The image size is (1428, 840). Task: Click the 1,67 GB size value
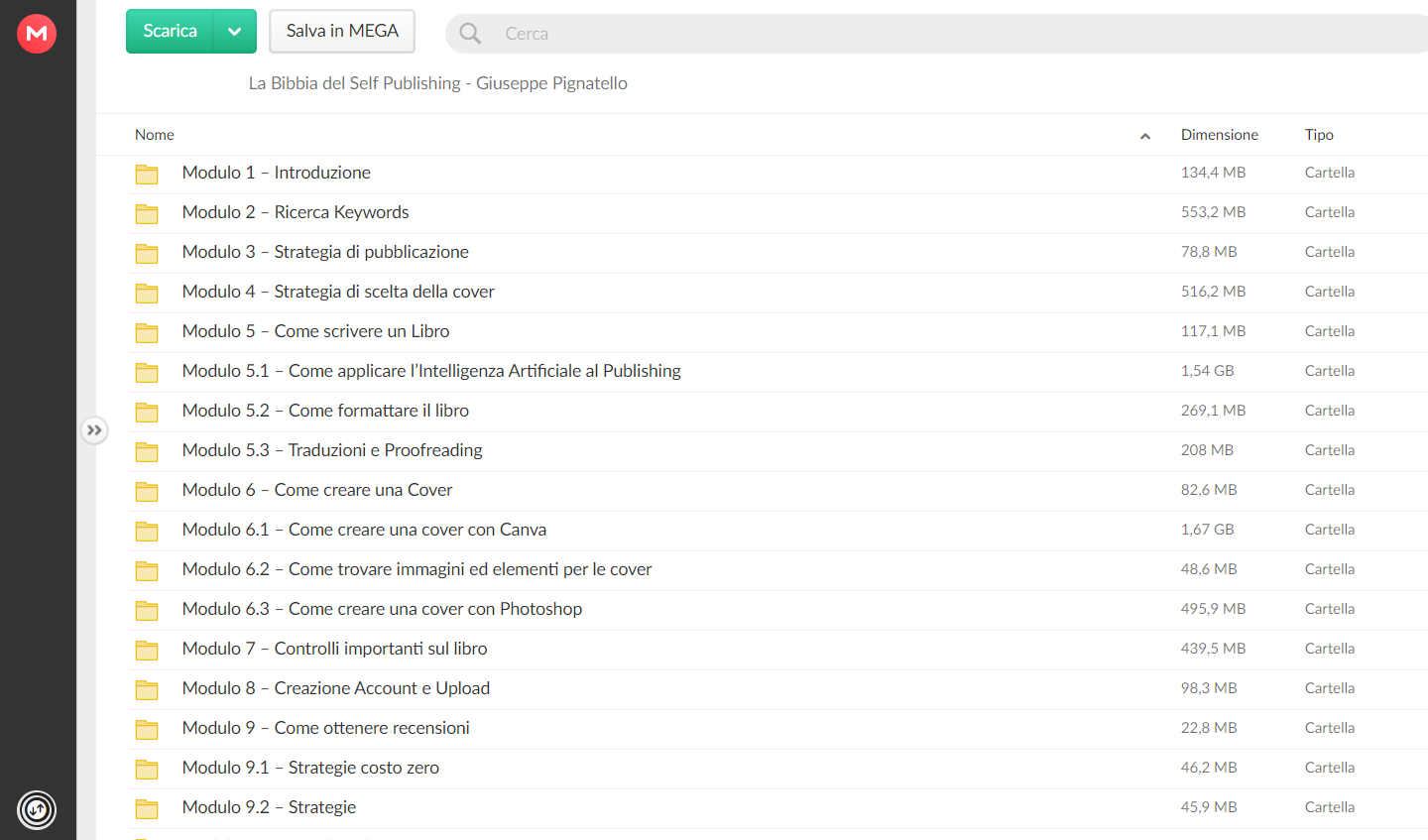click(1207, 530)
